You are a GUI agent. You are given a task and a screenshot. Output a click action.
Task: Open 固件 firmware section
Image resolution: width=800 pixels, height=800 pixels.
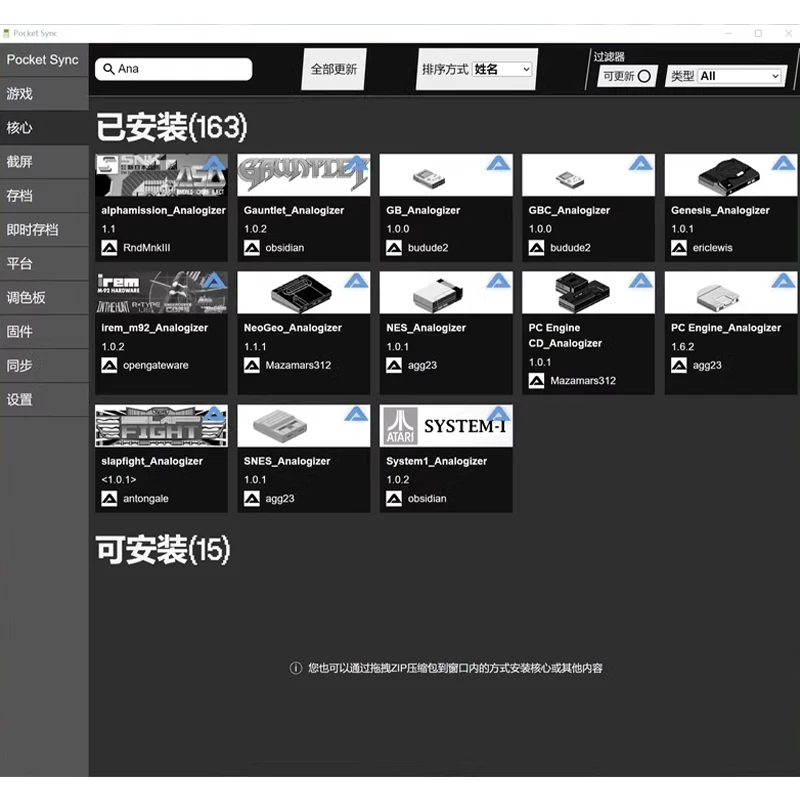click(44, 332)
